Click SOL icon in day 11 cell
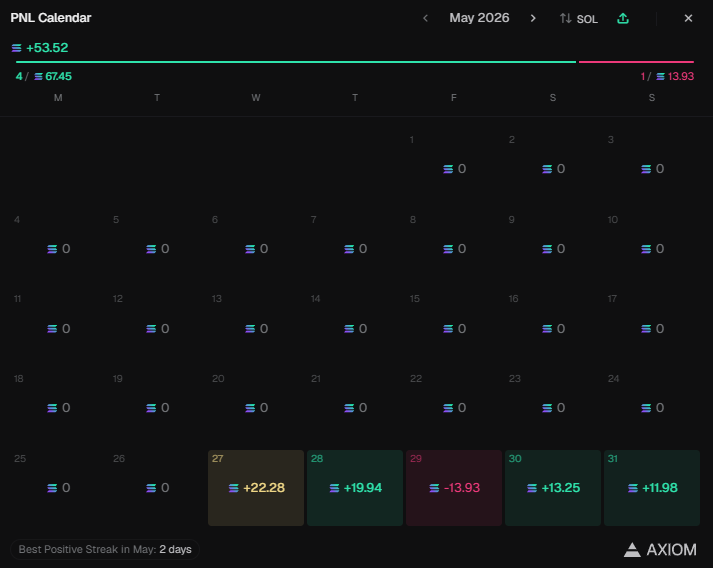The image size is (713, 568). (x=52, y=329)
